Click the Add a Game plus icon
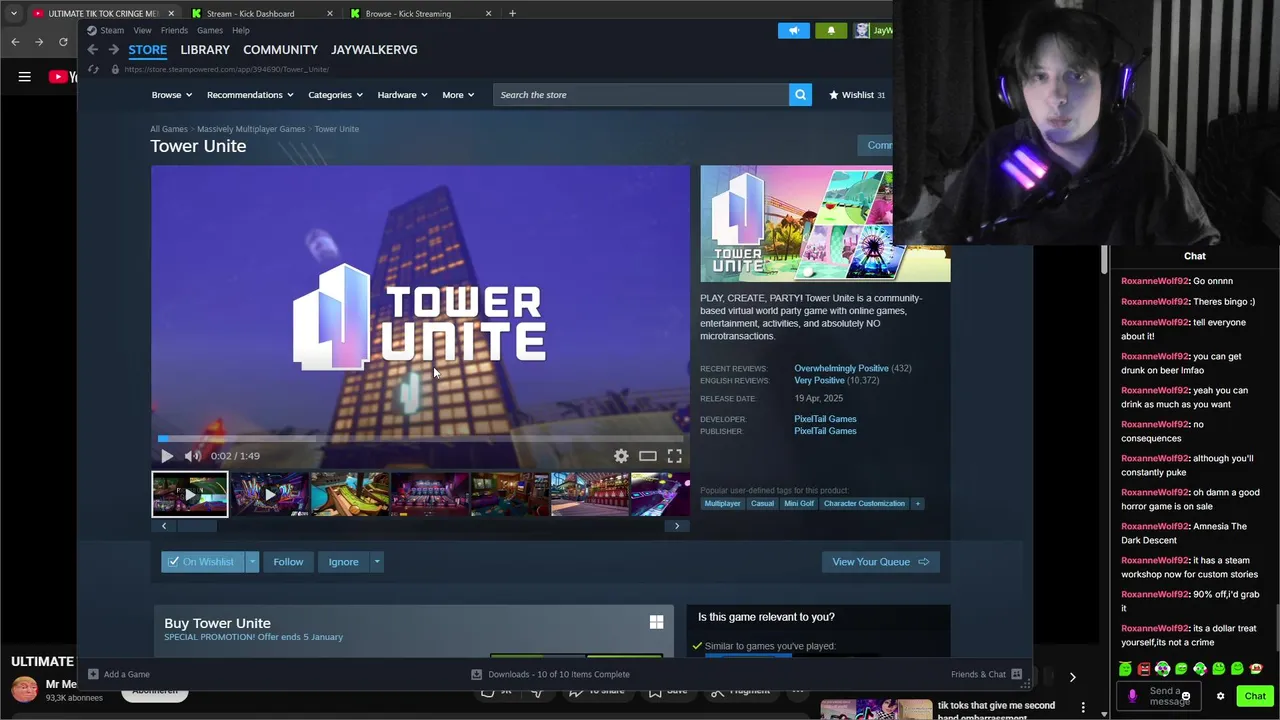1280x720 pixels. tap(93, 674)
